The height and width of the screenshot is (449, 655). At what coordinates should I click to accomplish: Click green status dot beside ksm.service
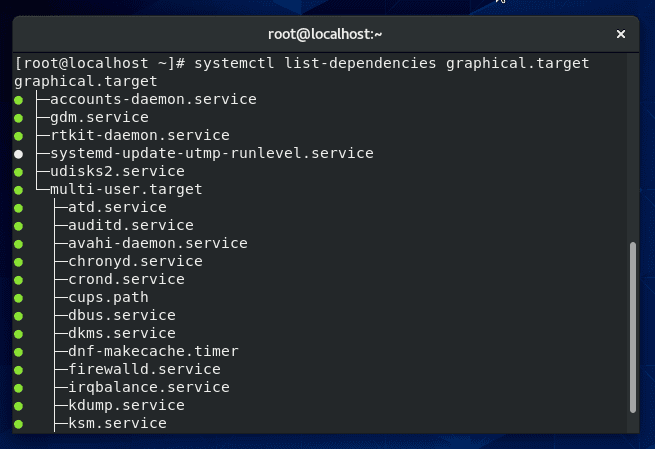click(18, 424)
